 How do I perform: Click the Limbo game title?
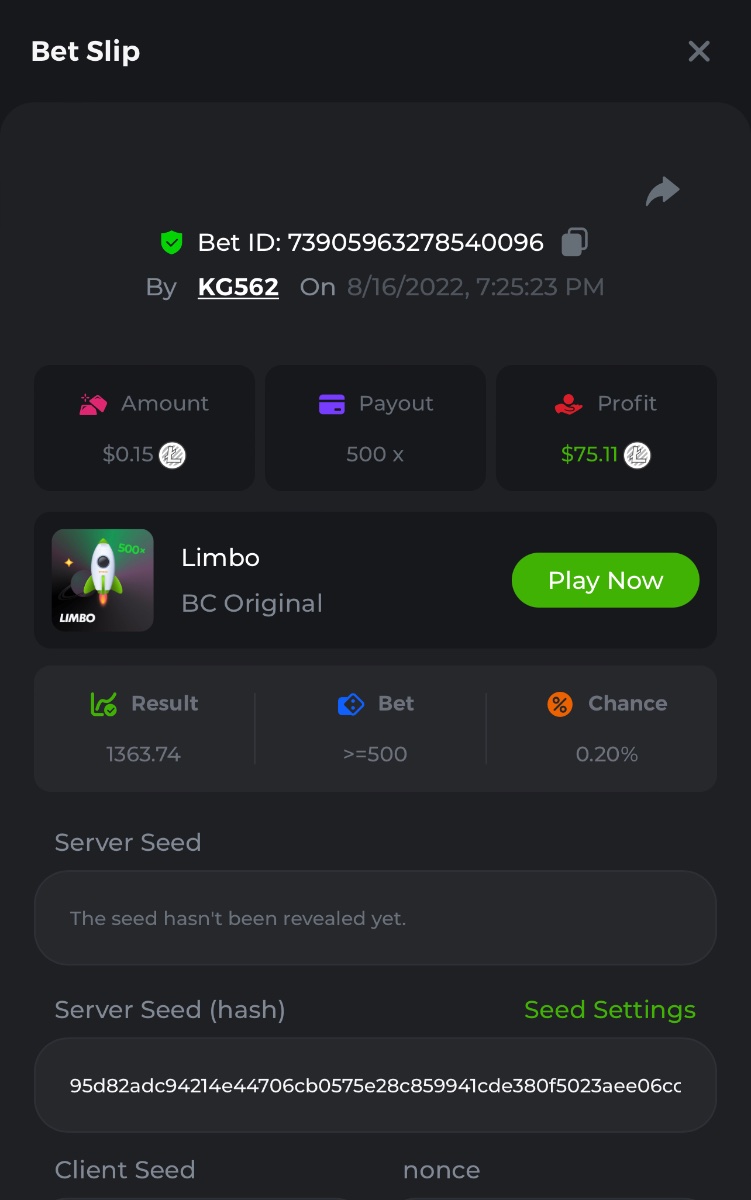[x=220, y=558]
